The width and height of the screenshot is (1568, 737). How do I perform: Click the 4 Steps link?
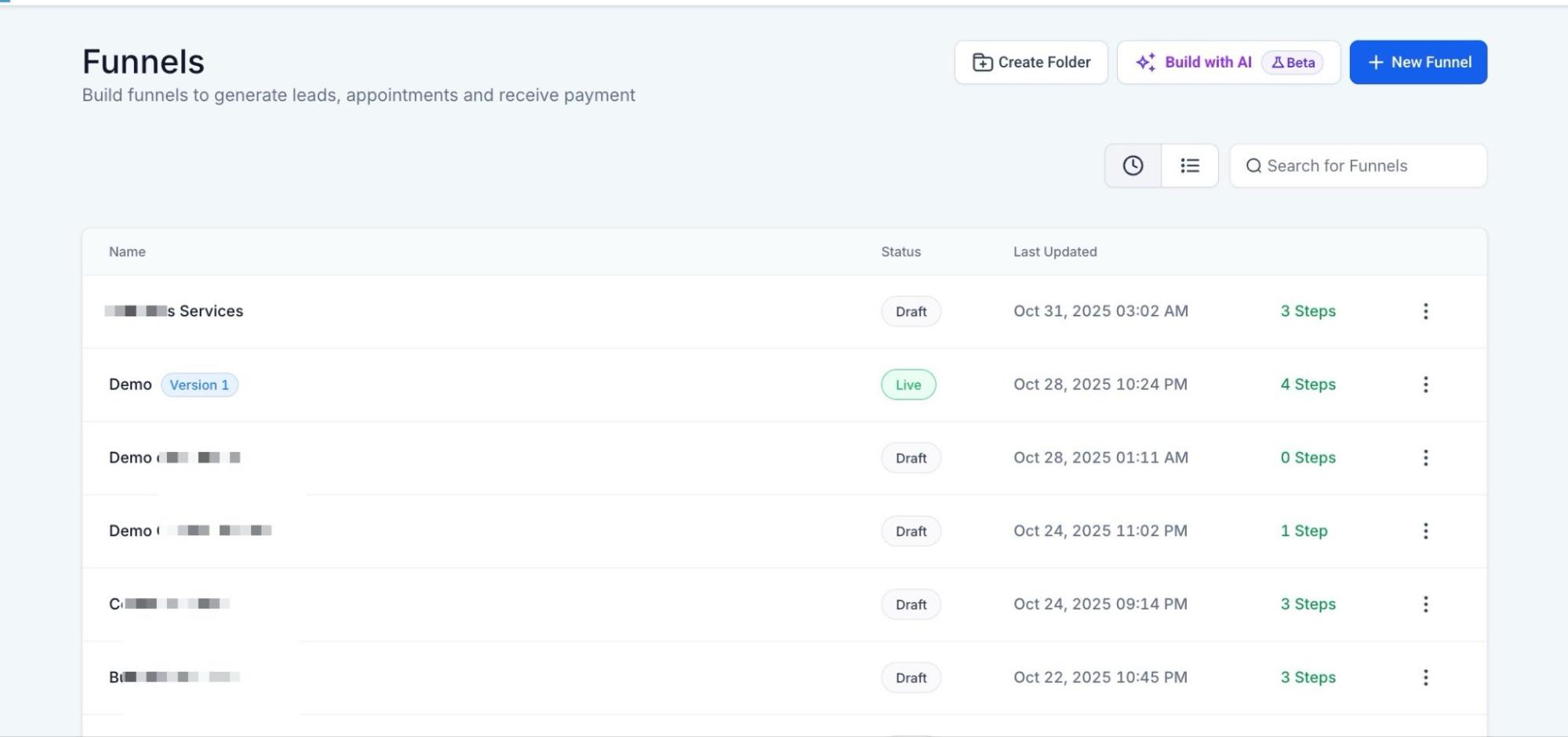point(1308,385)
